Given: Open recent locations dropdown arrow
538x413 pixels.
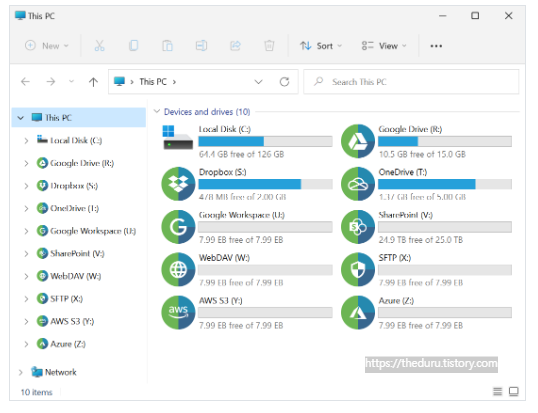Looking at the screenshot, I should 71,82.
